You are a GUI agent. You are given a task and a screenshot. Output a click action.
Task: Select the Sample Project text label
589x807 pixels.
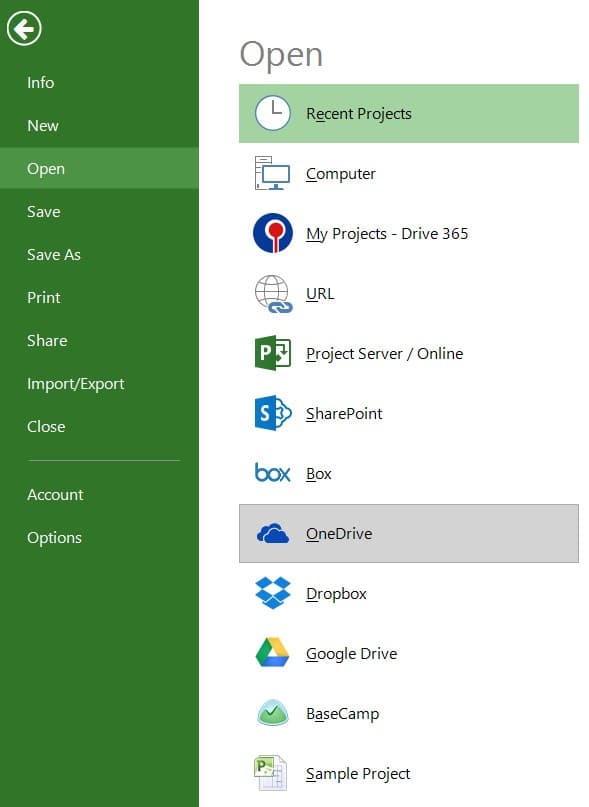tap(358, 774)
